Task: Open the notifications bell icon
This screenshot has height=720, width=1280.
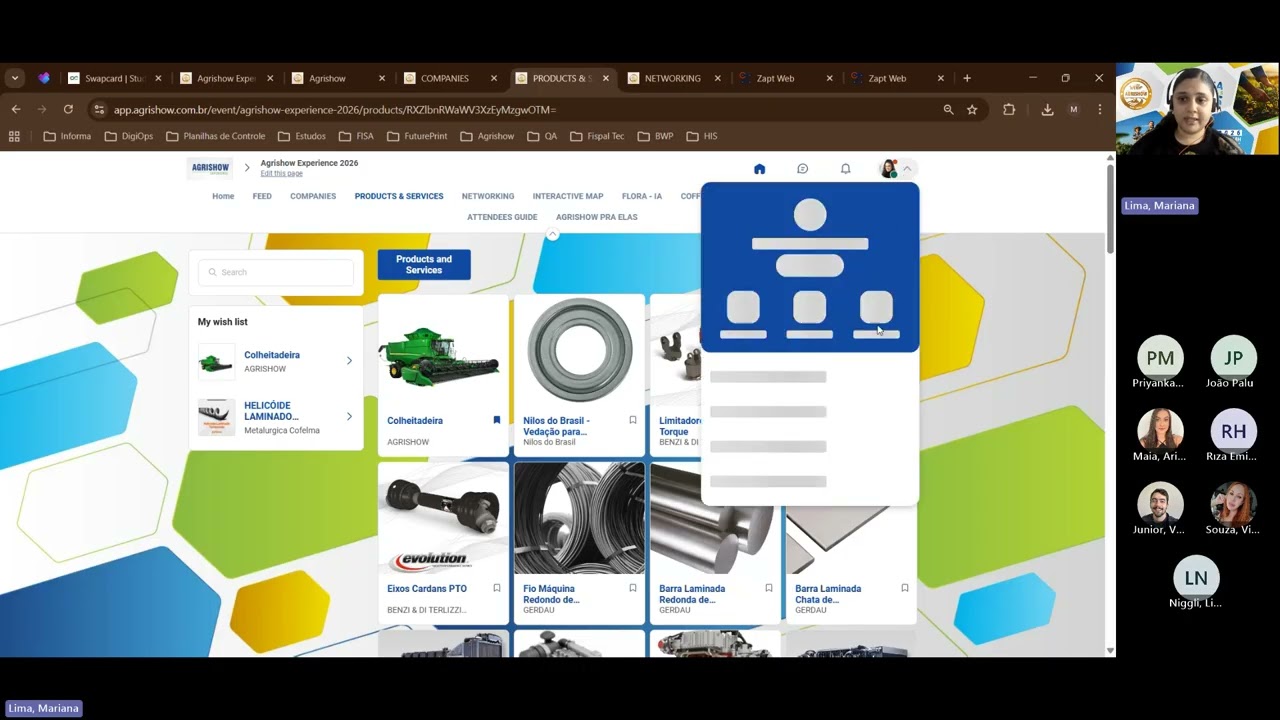Action: tap(845, 169)
